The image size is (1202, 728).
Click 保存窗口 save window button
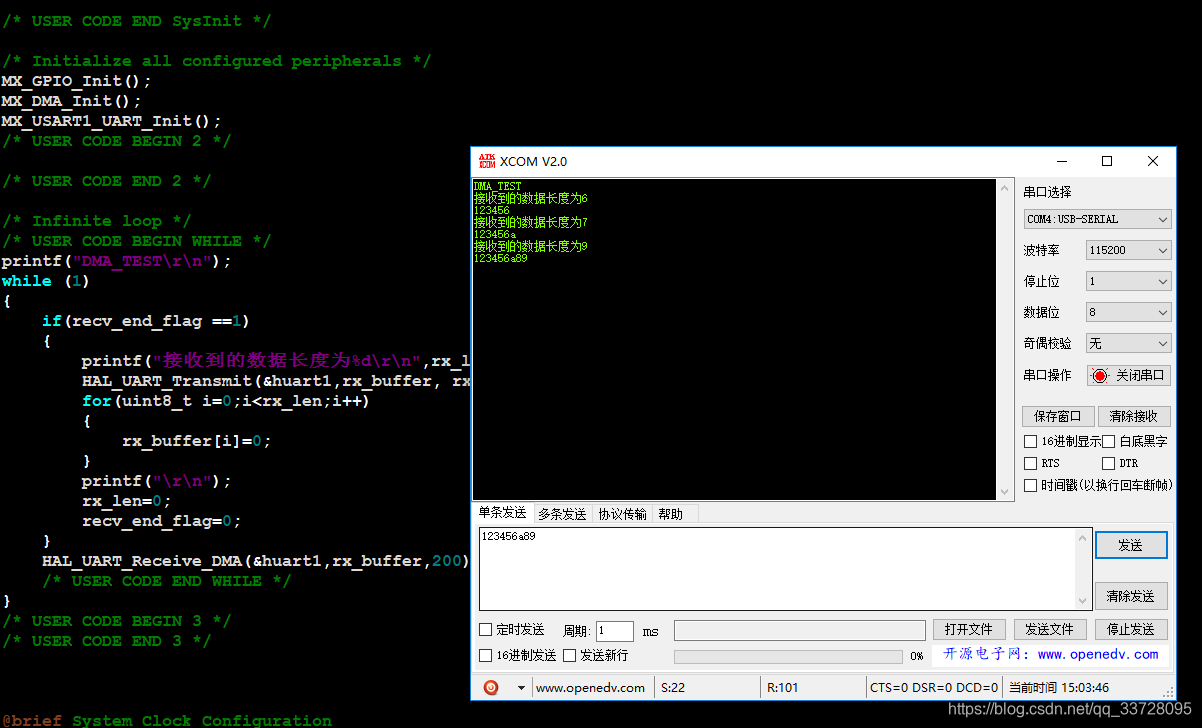point(1058,416)
